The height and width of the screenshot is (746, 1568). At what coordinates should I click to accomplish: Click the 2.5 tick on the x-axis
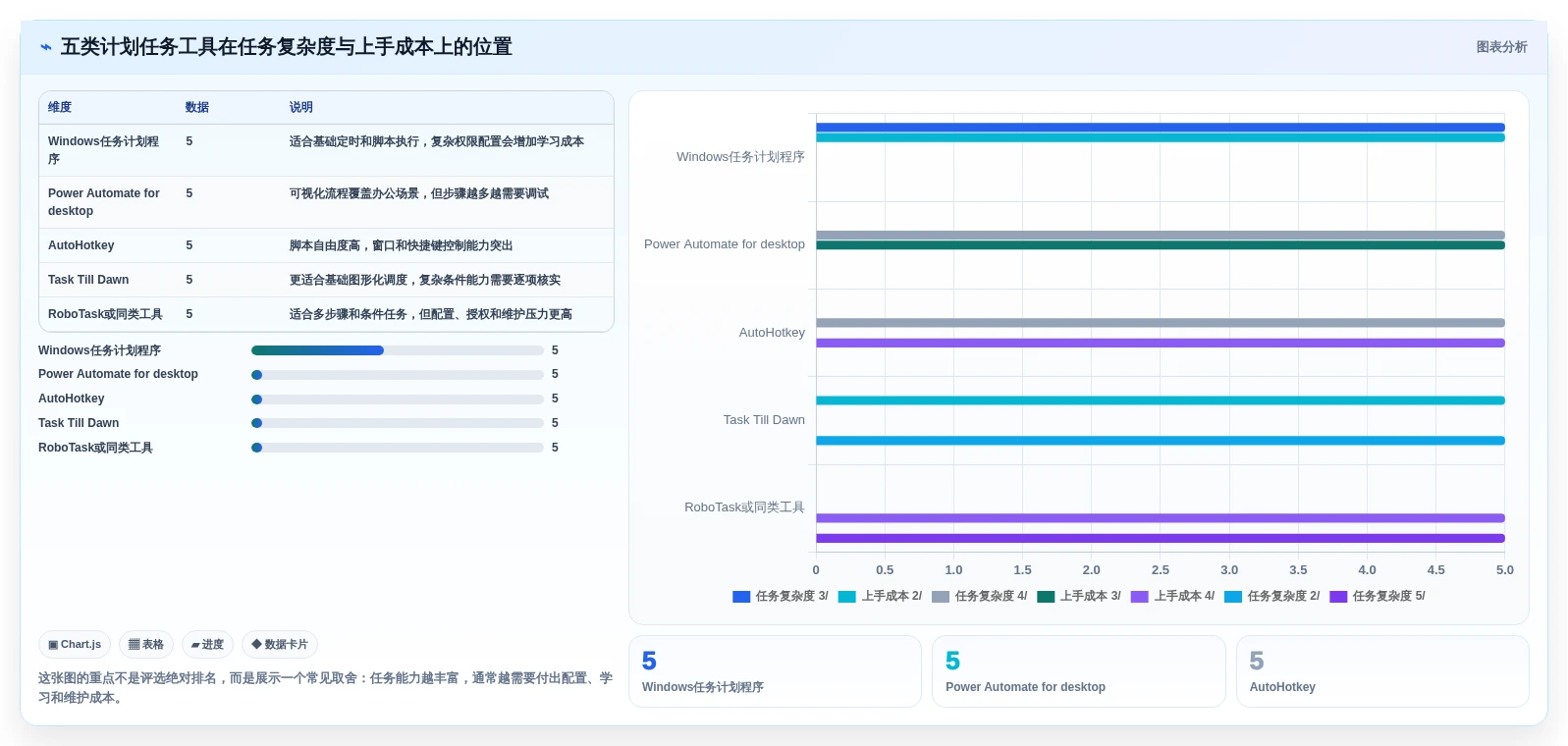pos(1161,570)
